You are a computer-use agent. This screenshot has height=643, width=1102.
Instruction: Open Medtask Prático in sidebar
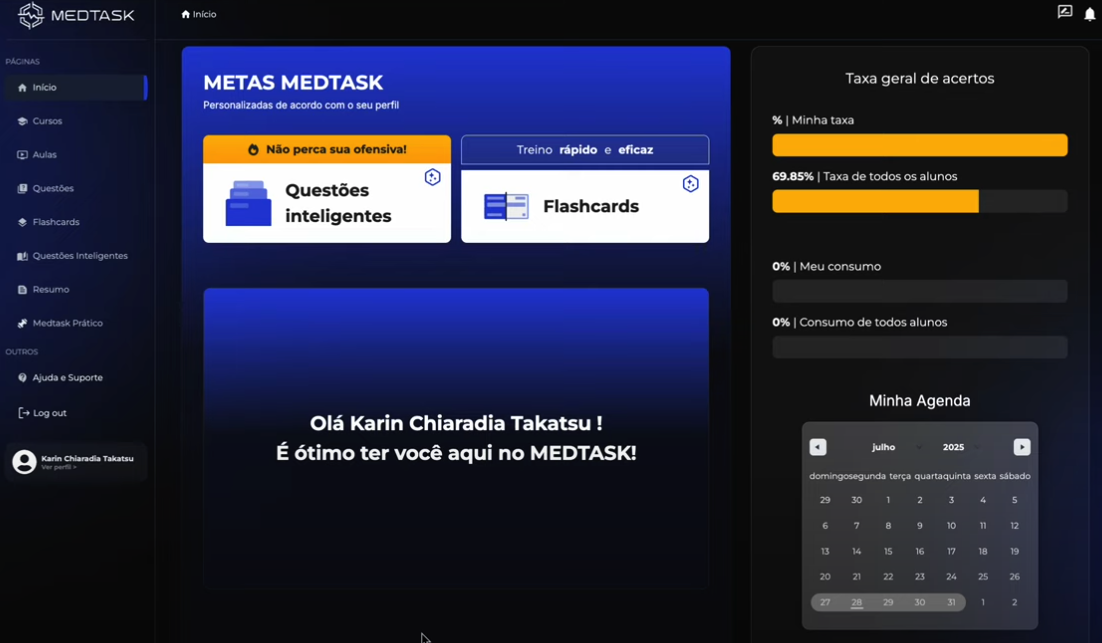tap(76, 324)
